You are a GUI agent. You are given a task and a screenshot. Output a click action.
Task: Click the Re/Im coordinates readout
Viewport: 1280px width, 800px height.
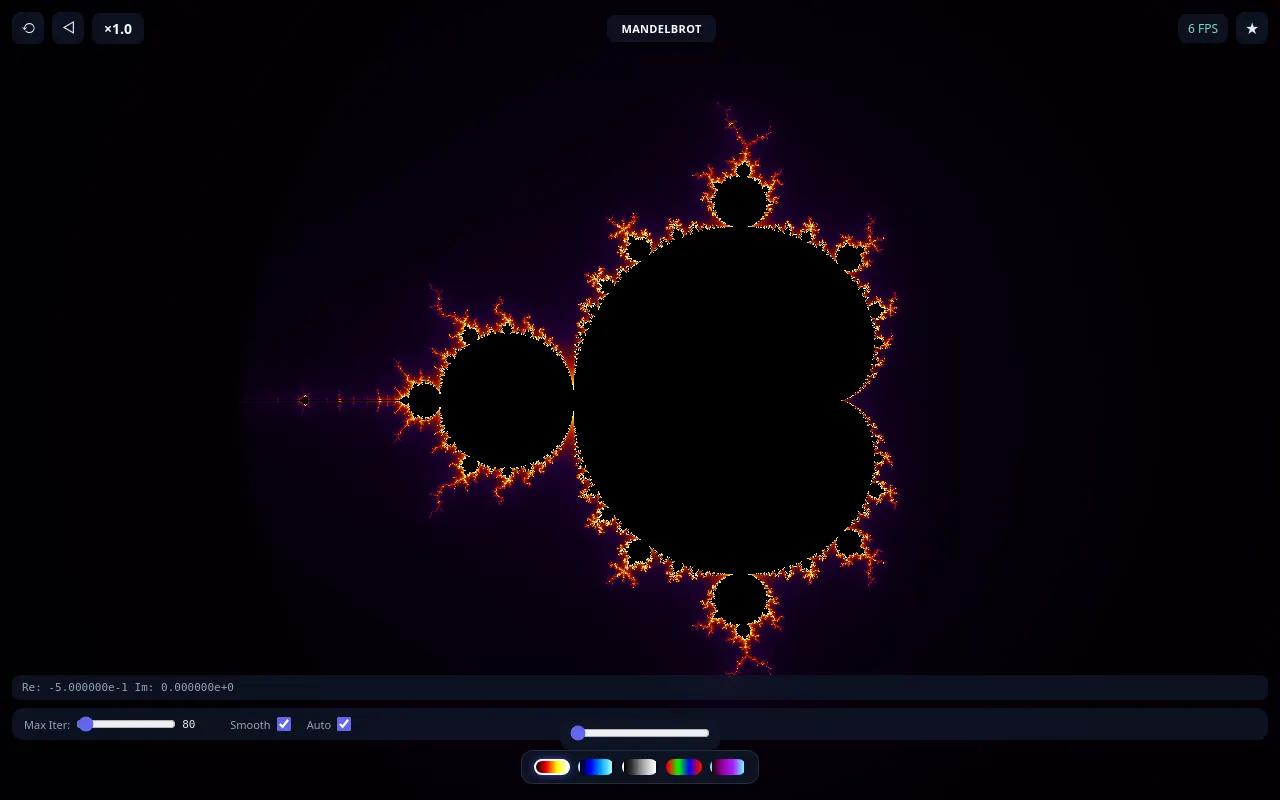[x=640, y=687]
